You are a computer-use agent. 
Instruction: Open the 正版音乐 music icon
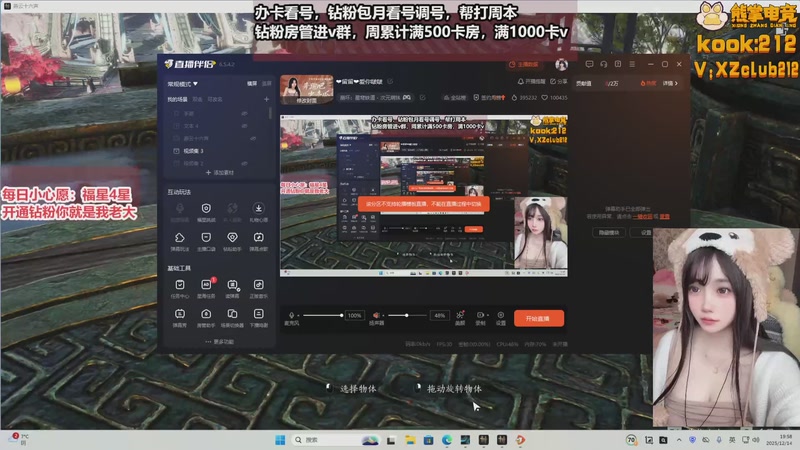259,285
